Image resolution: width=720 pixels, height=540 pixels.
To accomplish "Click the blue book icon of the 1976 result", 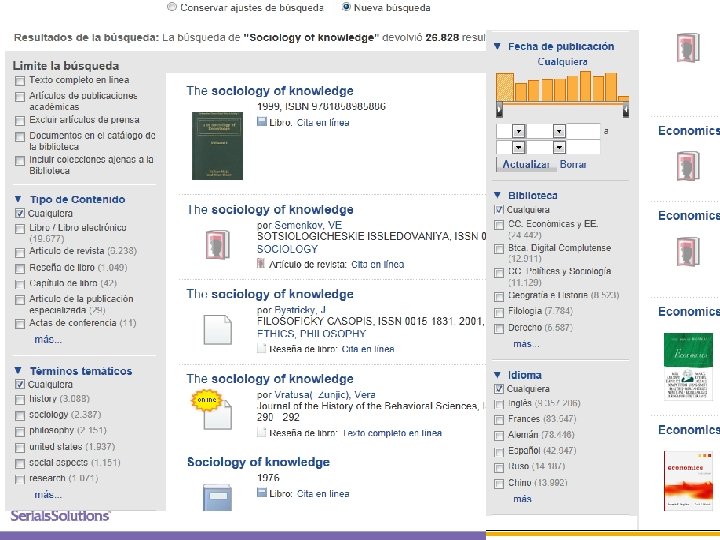I will 217,497.
